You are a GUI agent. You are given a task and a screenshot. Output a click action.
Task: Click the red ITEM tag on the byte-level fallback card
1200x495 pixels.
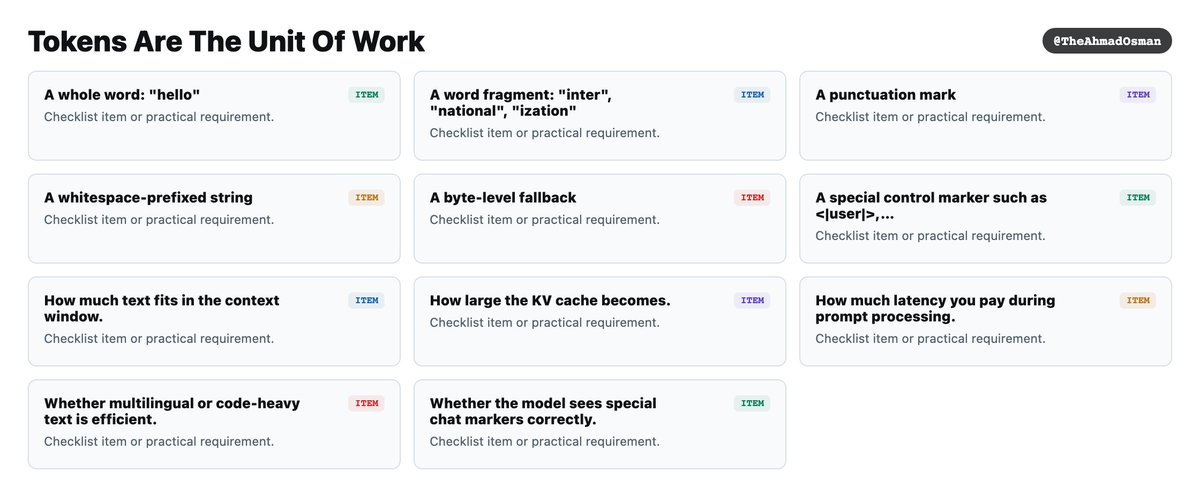(752, 198)
